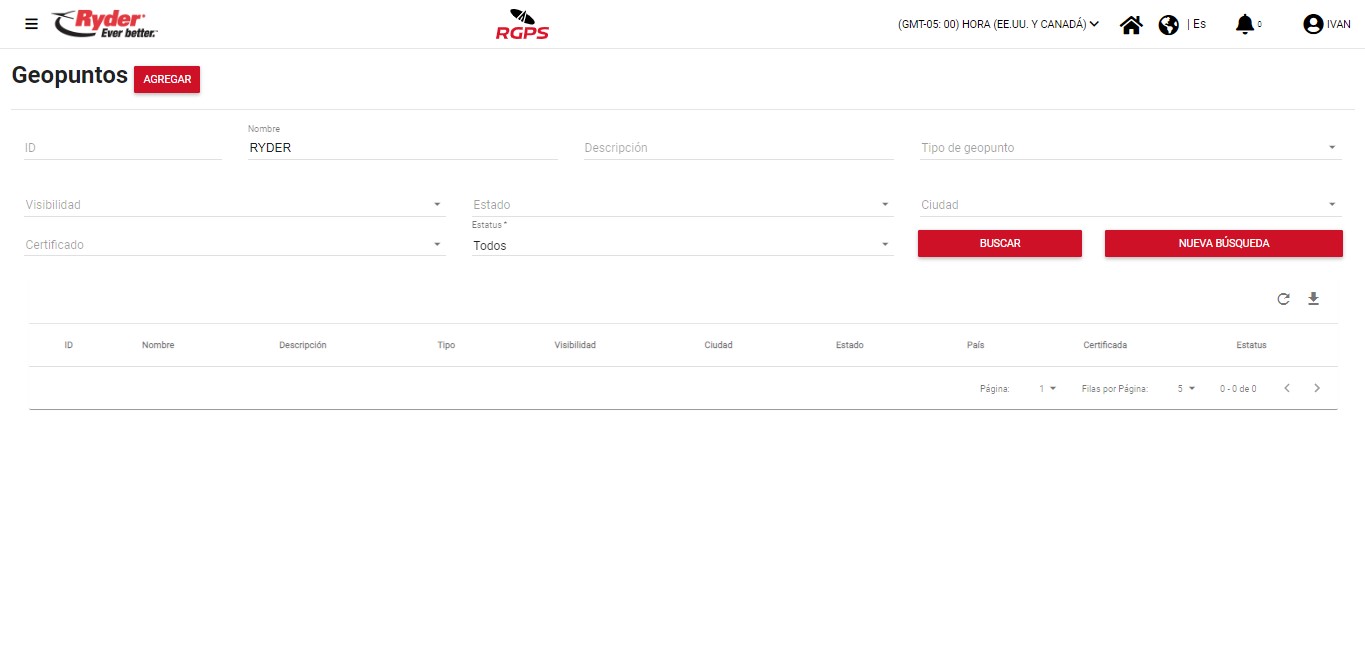The height and width of the screenshot is (656, 1365).
Task: Download the table results
Action: 1313,299
